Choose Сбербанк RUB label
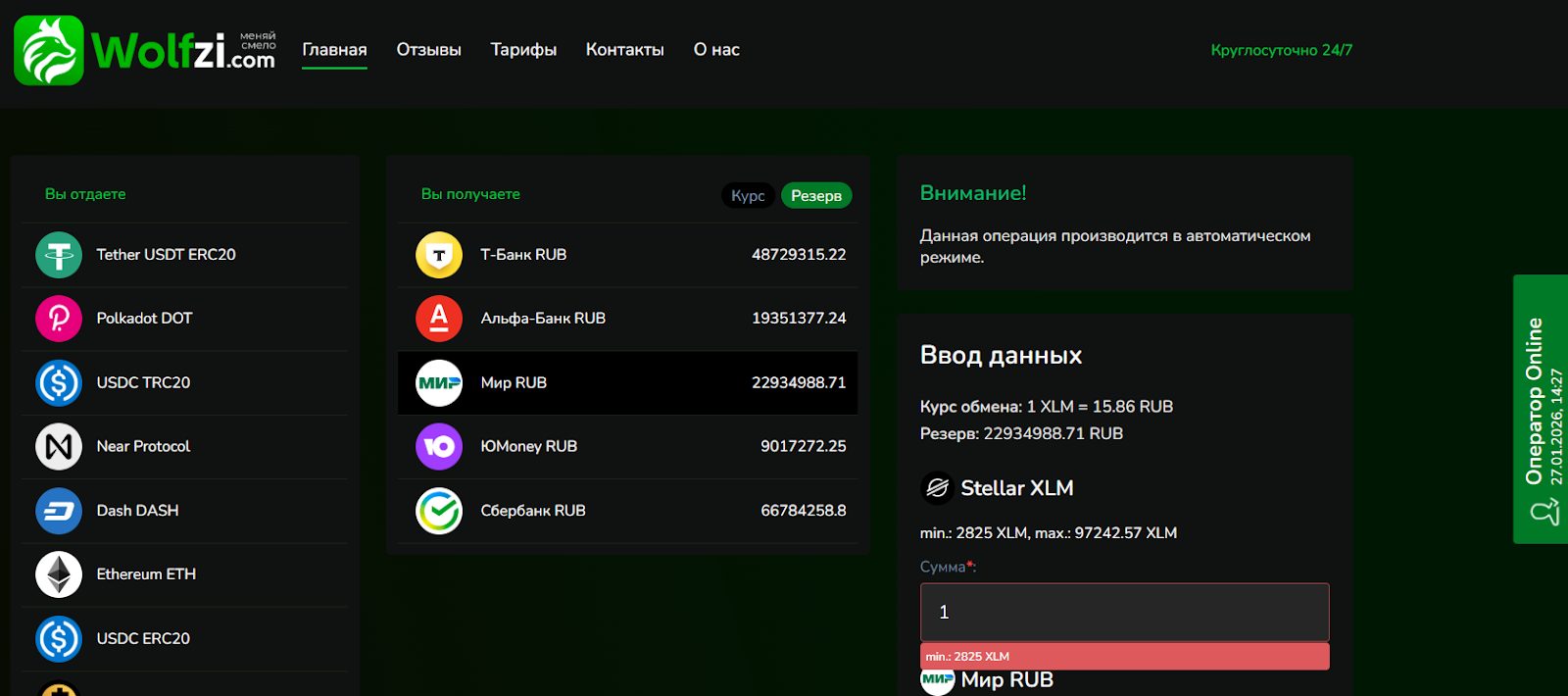The height and width of the screenshot is (696, 1568). tap(533, 511)
